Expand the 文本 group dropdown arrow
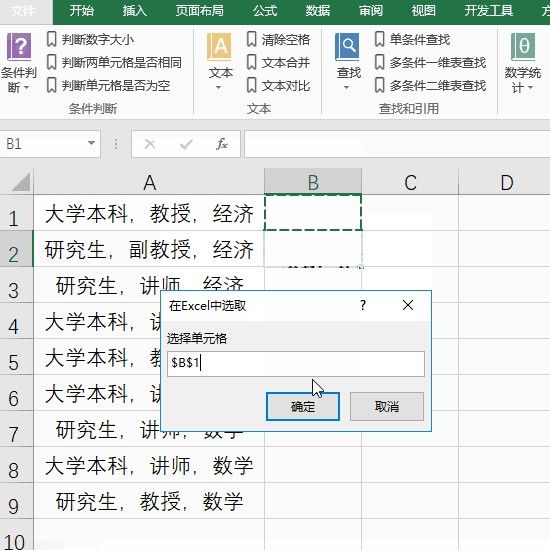 tap(219, 88)
